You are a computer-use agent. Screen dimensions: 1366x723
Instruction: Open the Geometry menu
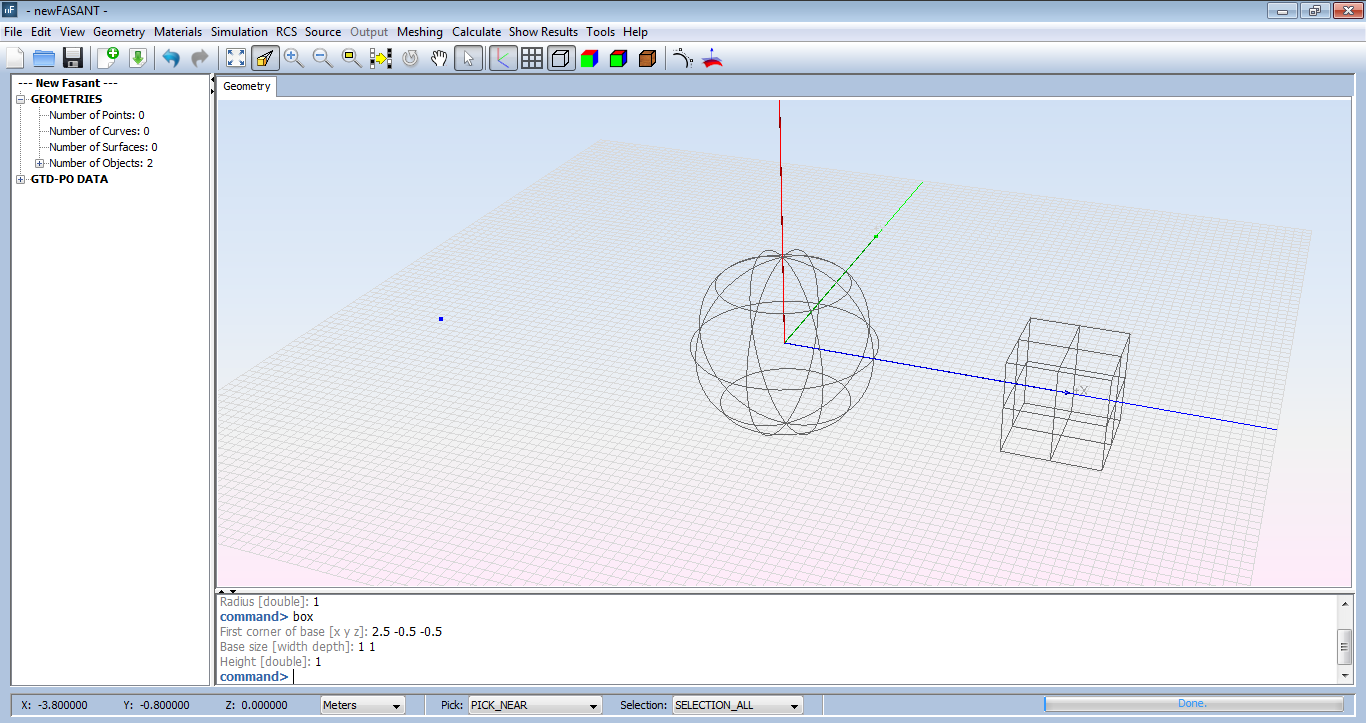coord(118,31)
